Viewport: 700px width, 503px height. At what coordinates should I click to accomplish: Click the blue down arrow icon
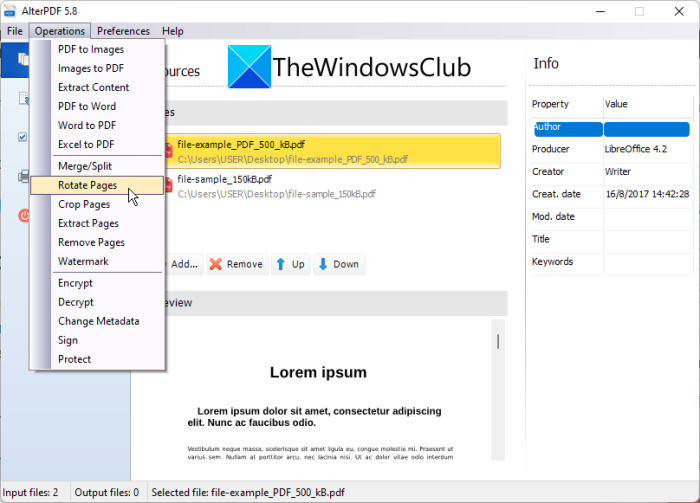click(323, 264)
